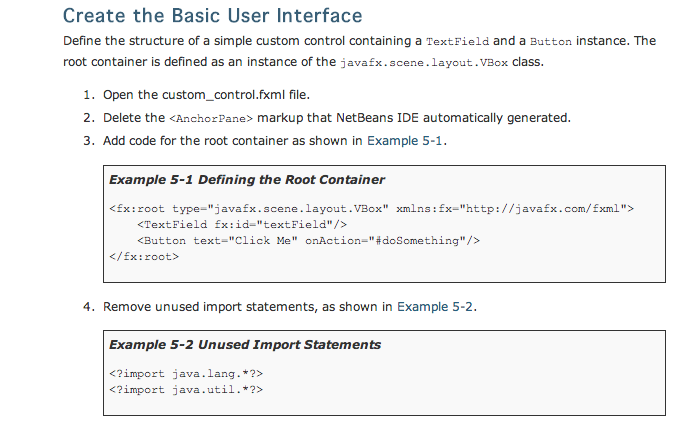Click the "Create the Basic User Interface" heading

(x=212, y=16)
